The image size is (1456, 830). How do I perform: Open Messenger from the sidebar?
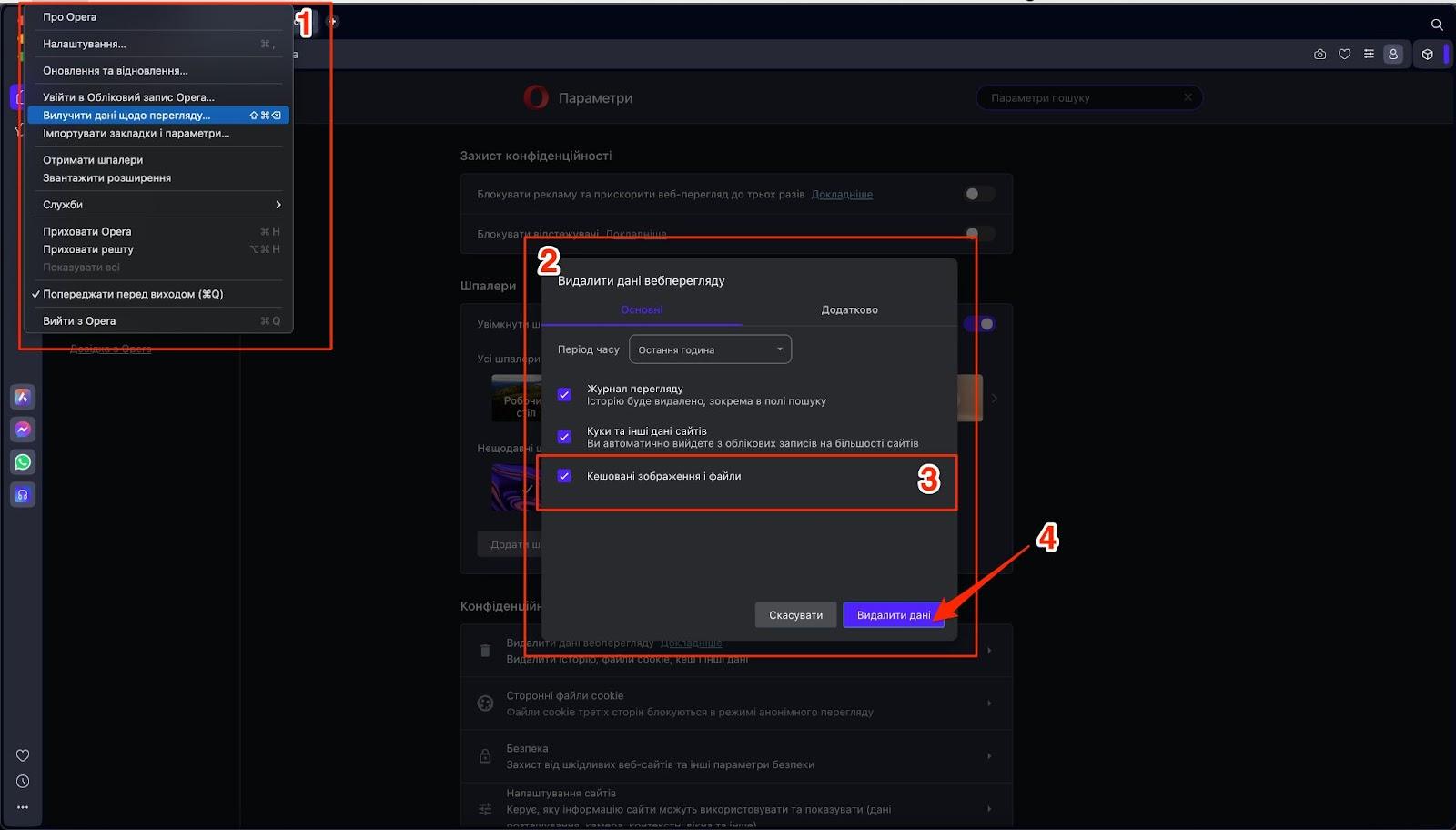coord(23,430)
